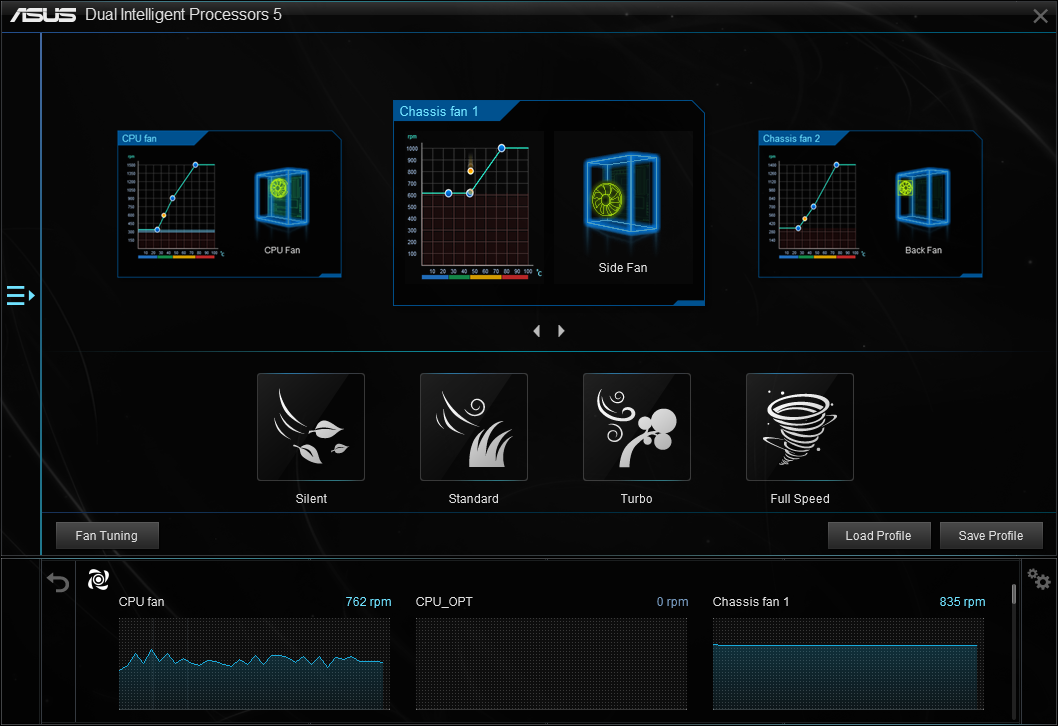Click the orange current-temperature marker on Chassis fan 1
This screenshot has width=1058, height=726.
pos(470,171)
